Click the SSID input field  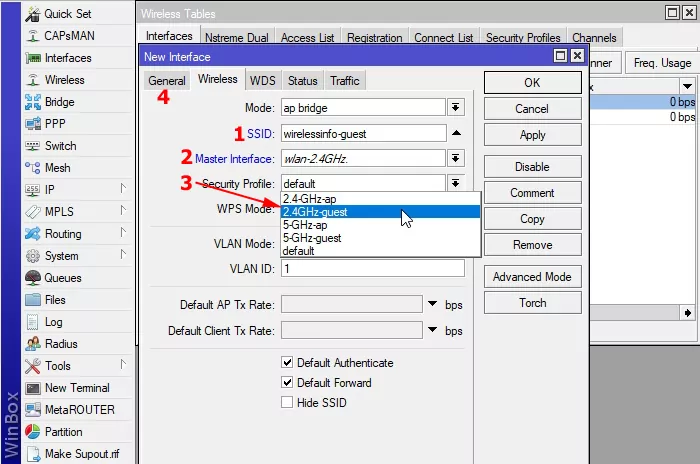point(363,134)
